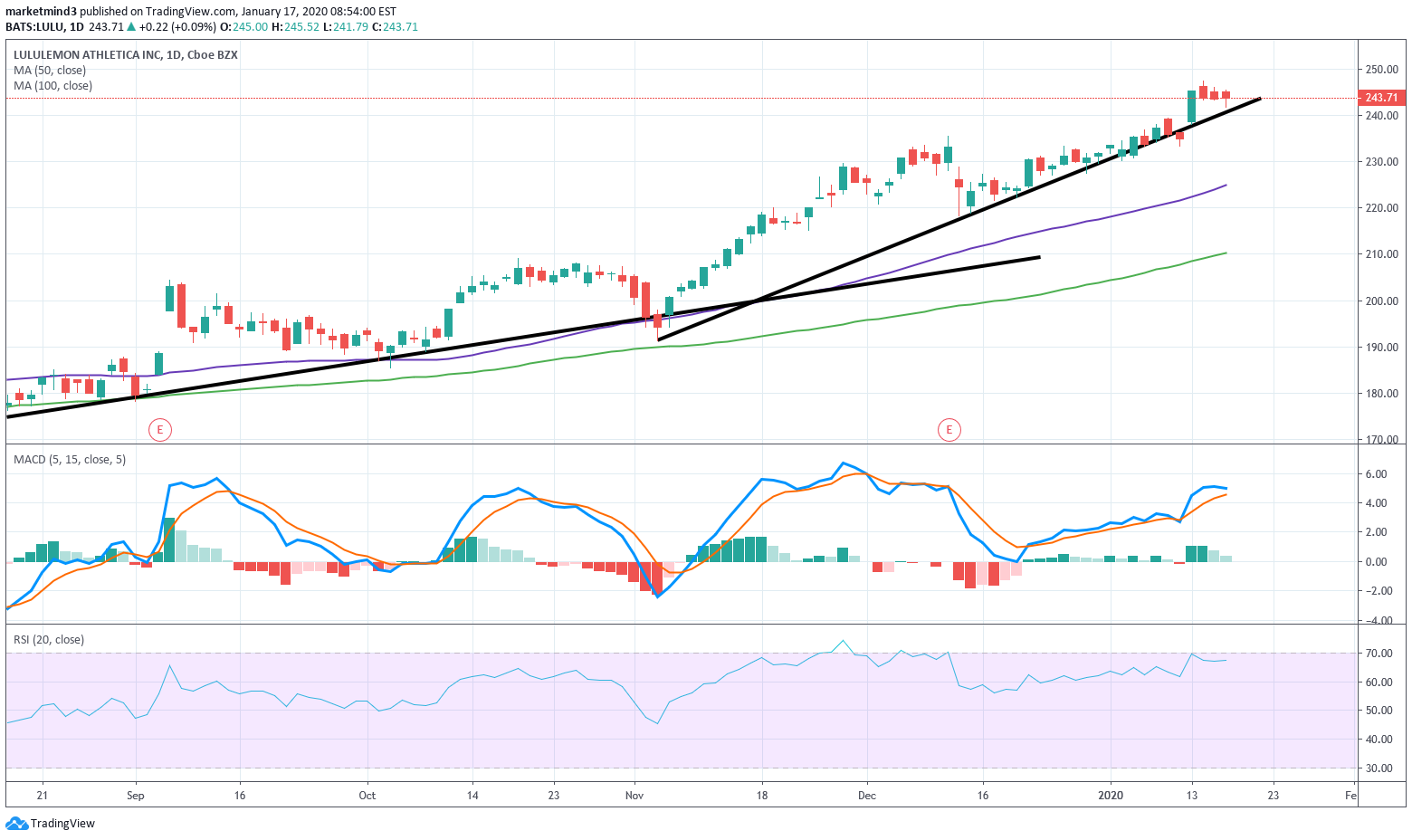Click the December earnings 'E' marker
Viewport: 1412px width, 840px height.
(x=949, y=429)
